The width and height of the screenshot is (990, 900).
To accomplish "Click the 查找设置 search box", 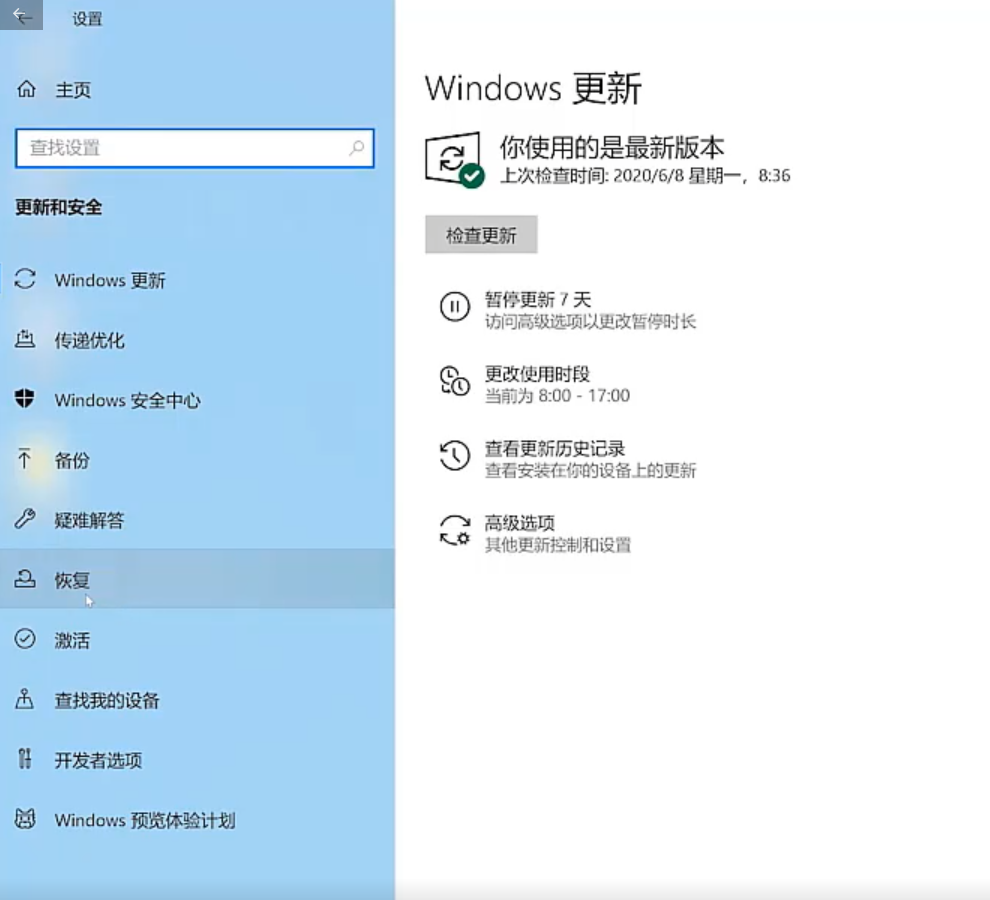I will (196, 148).
